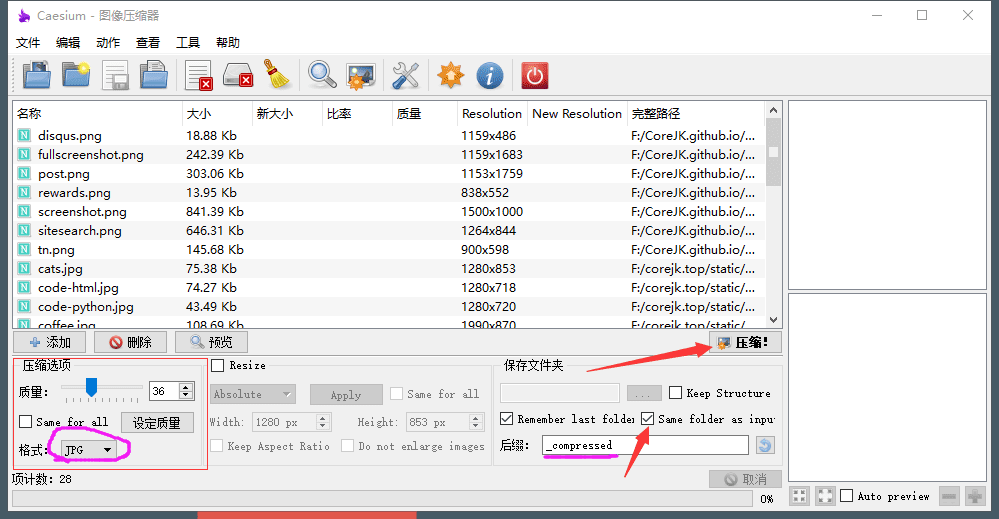Click the broom clean-up toolbar icon

click(x=277, y=75)
